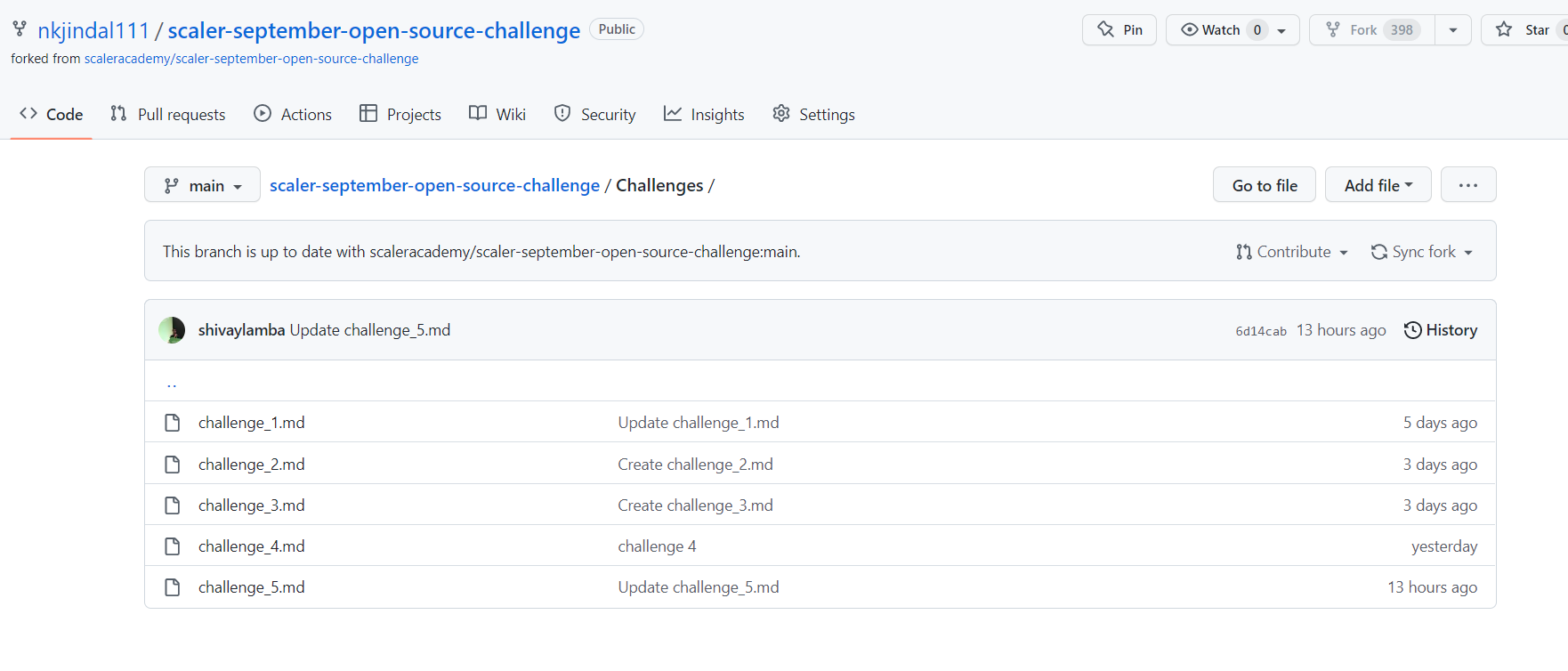Viewport: 1568px width, 671px height.
Task: Expand the dropdown arrow next to Fork
Action: (1453, 29)
